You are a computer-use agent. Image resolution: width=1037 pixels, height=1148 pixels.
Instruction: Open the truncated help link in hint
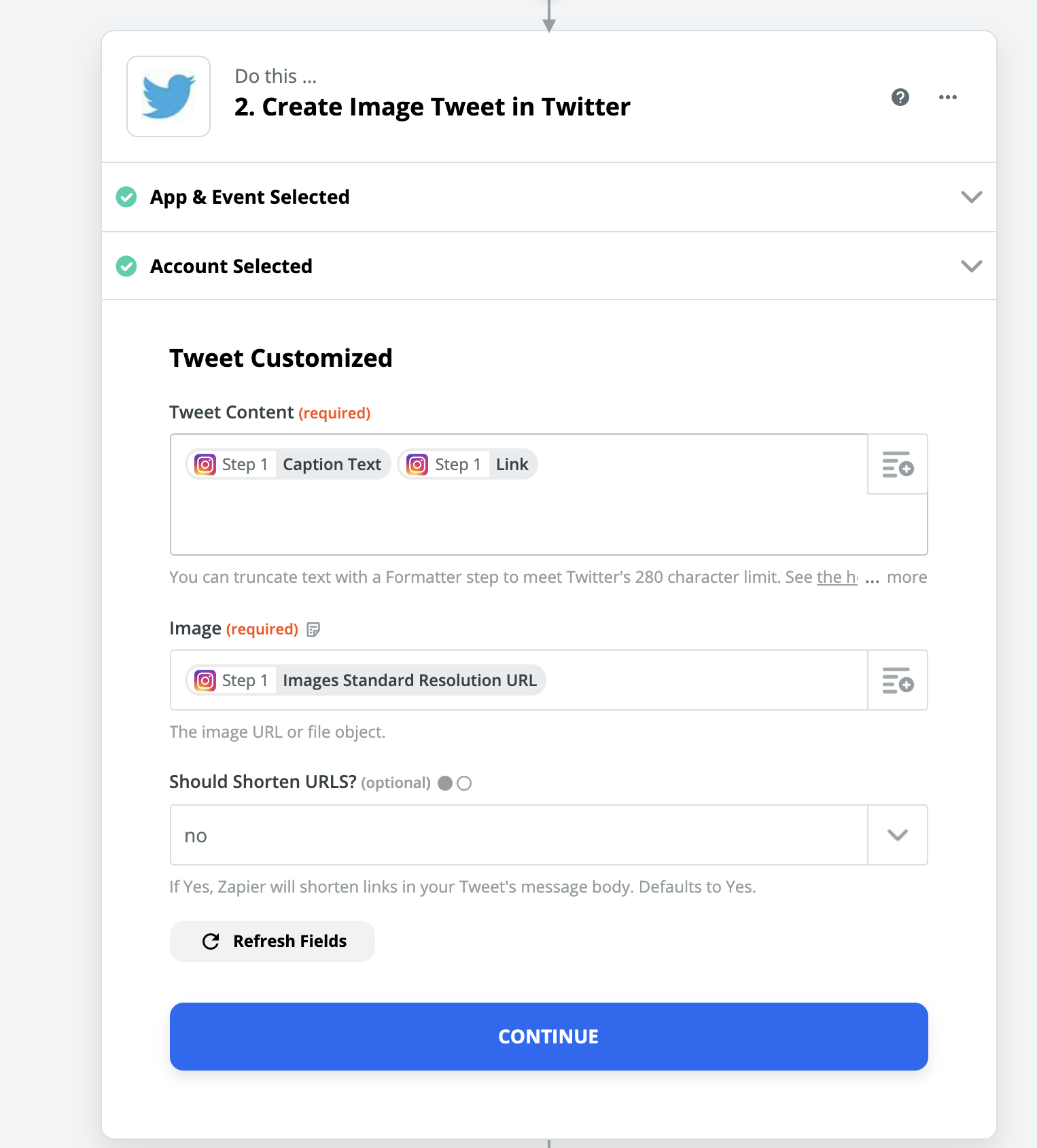(837, 577)
